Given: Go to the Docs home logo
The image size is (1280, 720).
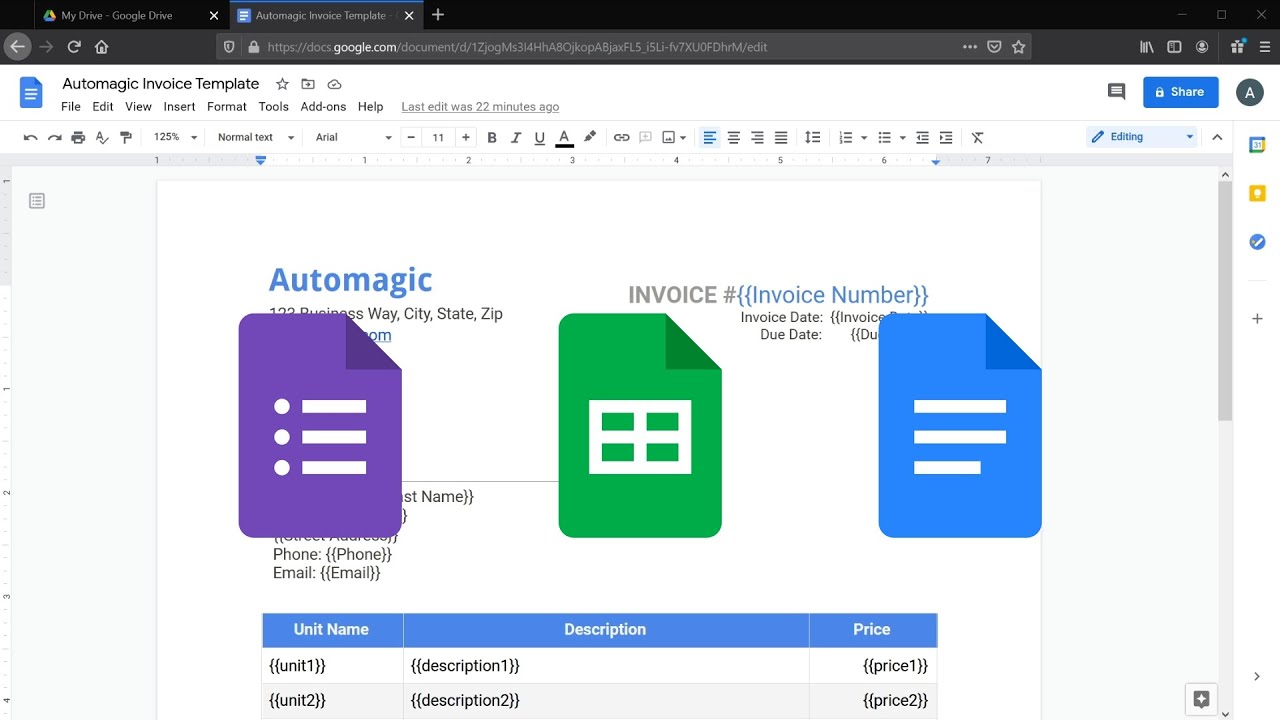Looking at the screenshot, I should pyautogui.click(x=31, y=93).
